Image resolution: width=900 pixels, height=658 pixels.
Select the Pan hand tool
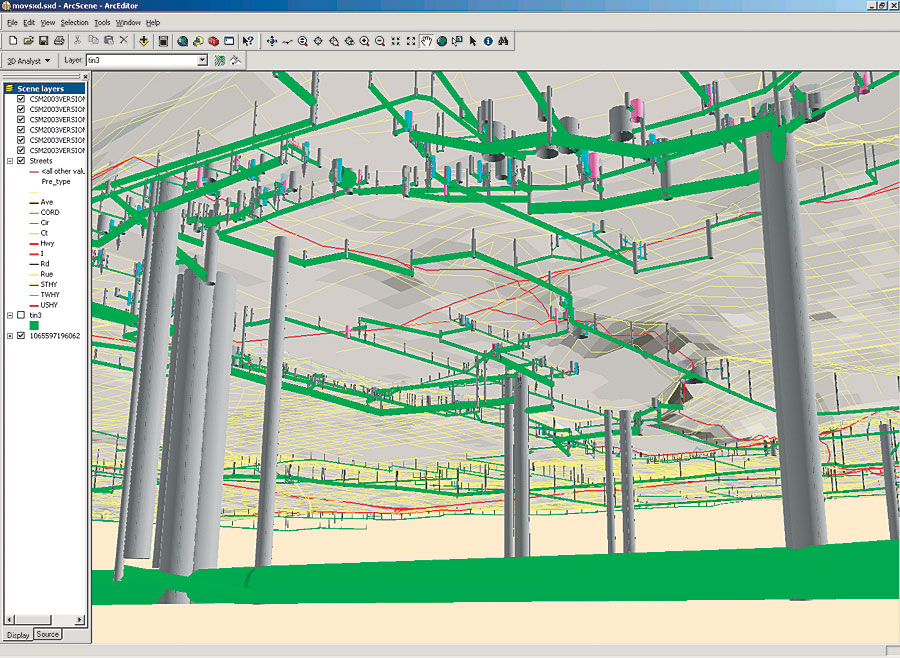[x=426, y=41]
